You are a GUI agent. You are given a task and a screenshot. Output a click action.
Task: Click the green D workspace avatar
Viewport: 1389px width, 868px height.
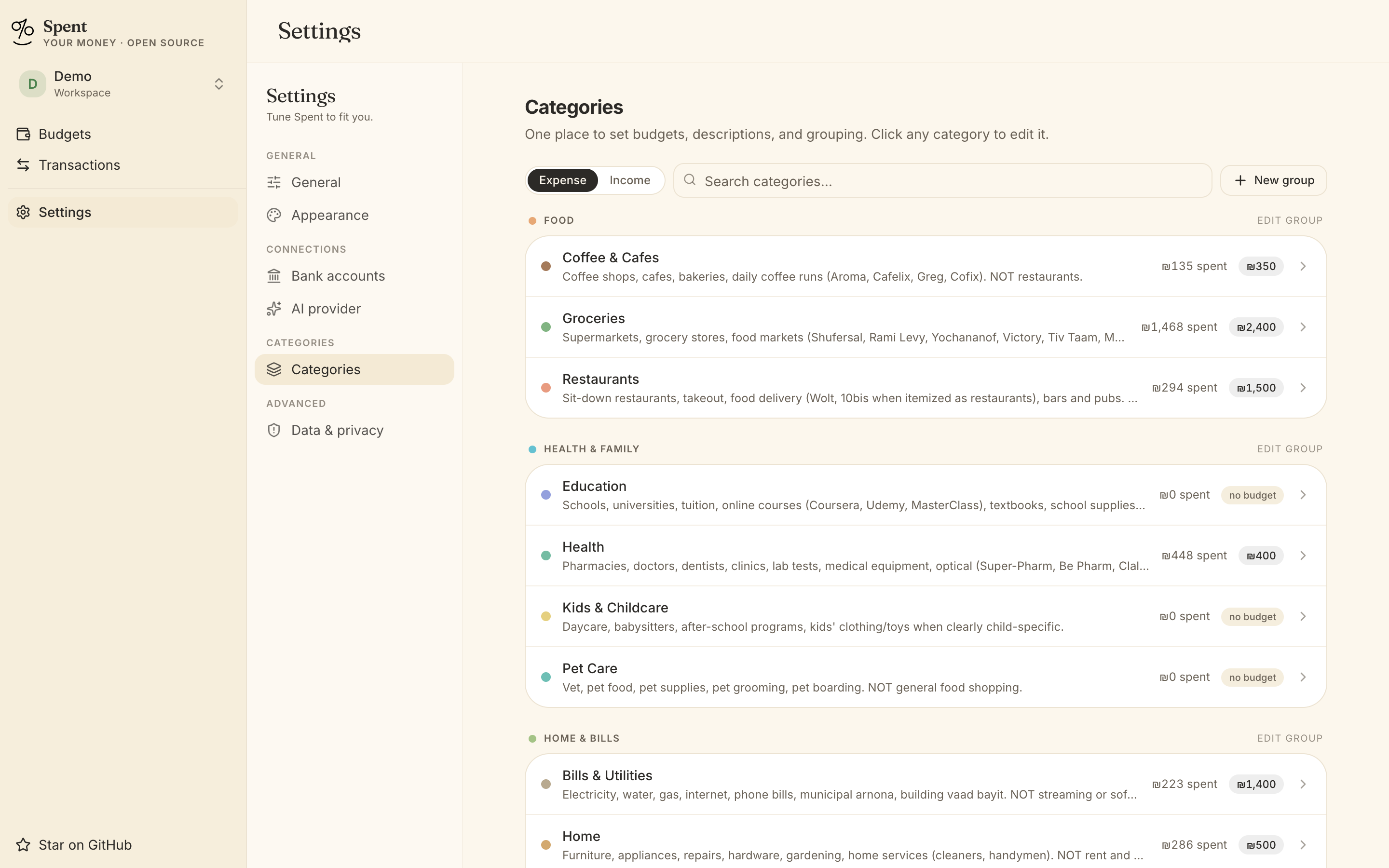pyautogui.click(x=33, y=84)
